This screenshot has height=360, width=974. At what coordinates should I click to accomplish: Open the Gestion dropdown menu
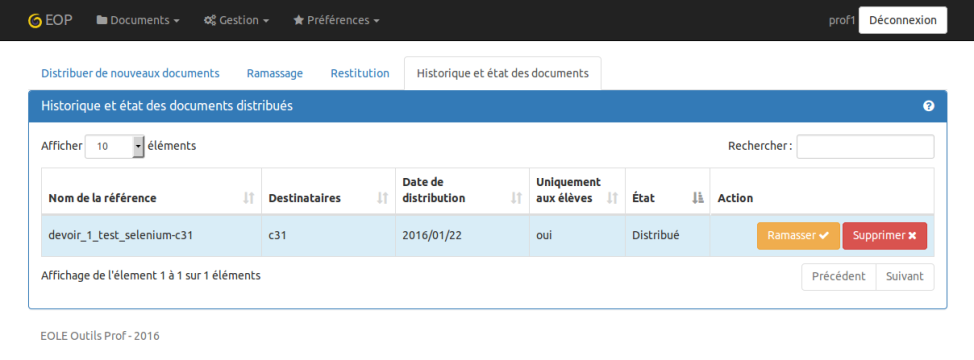coord(236,20)
